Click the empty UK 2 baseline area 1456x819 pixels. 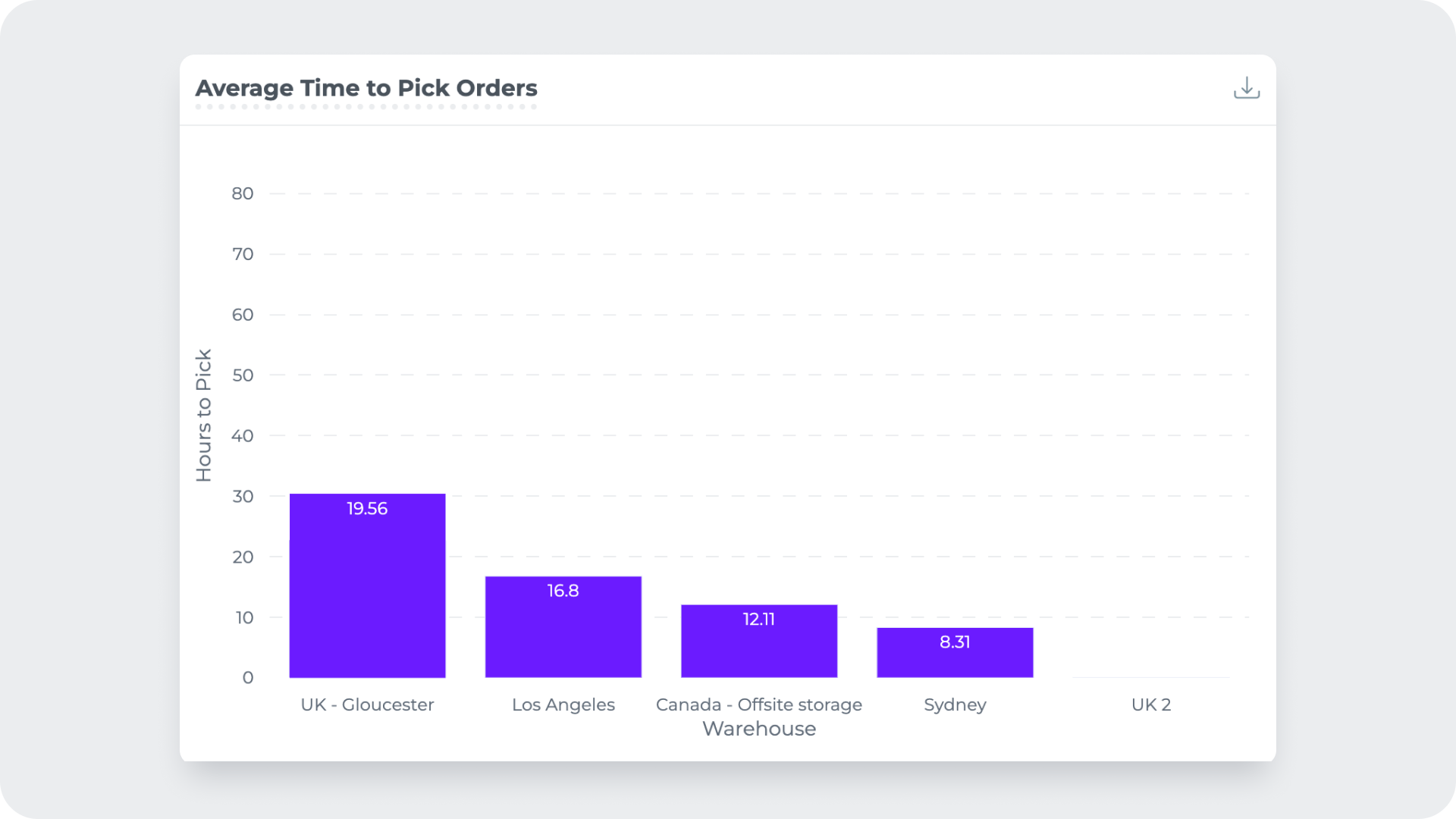(1150, 677)
